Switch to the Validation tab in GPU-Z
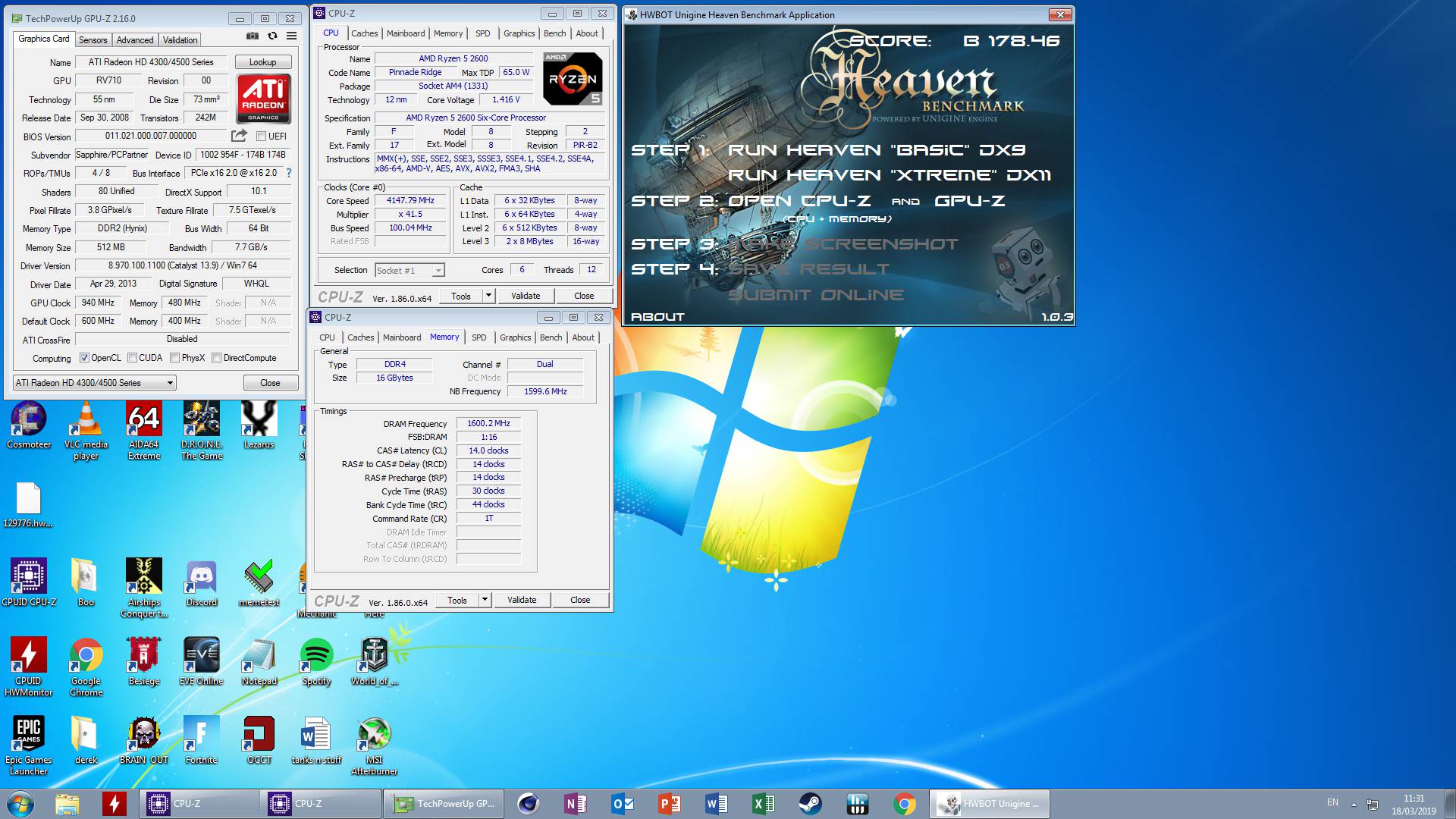 point(180,40)
